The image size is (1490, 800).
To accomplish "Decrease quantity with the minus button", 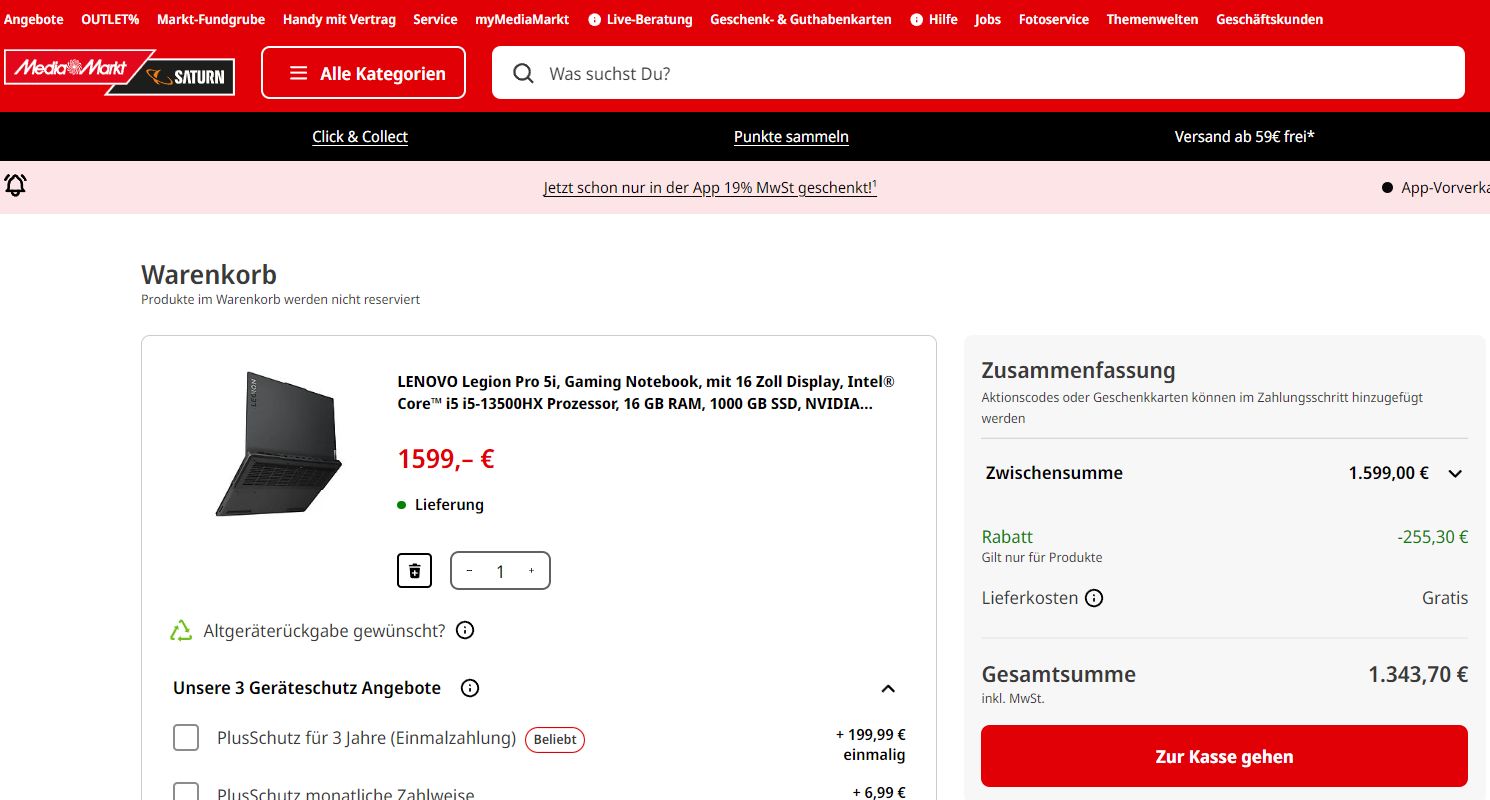I will point(469,571).
